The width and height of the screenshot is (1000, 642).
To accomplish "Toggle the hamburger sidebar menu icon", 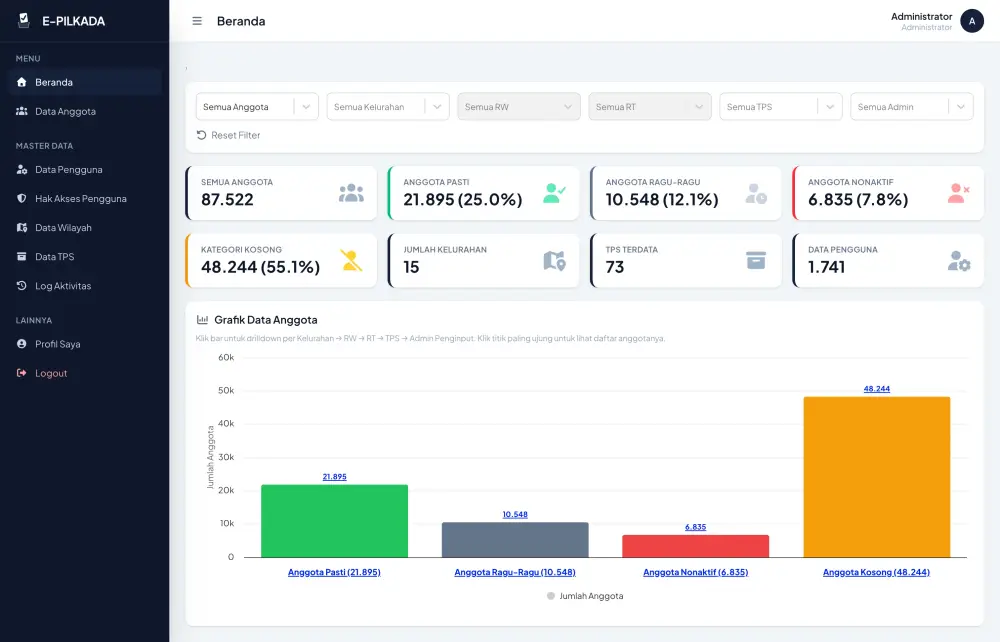I will 197,21.
